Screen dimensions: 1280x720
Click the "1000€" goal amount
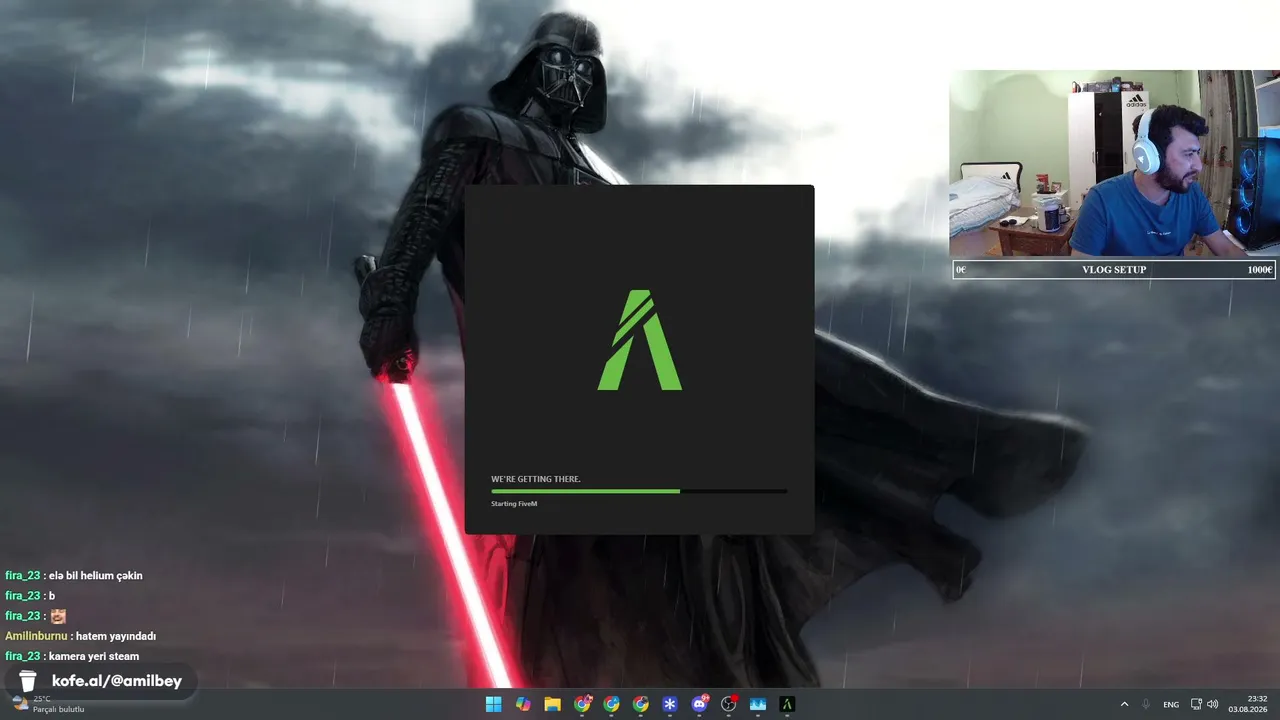click(1259, 270)
